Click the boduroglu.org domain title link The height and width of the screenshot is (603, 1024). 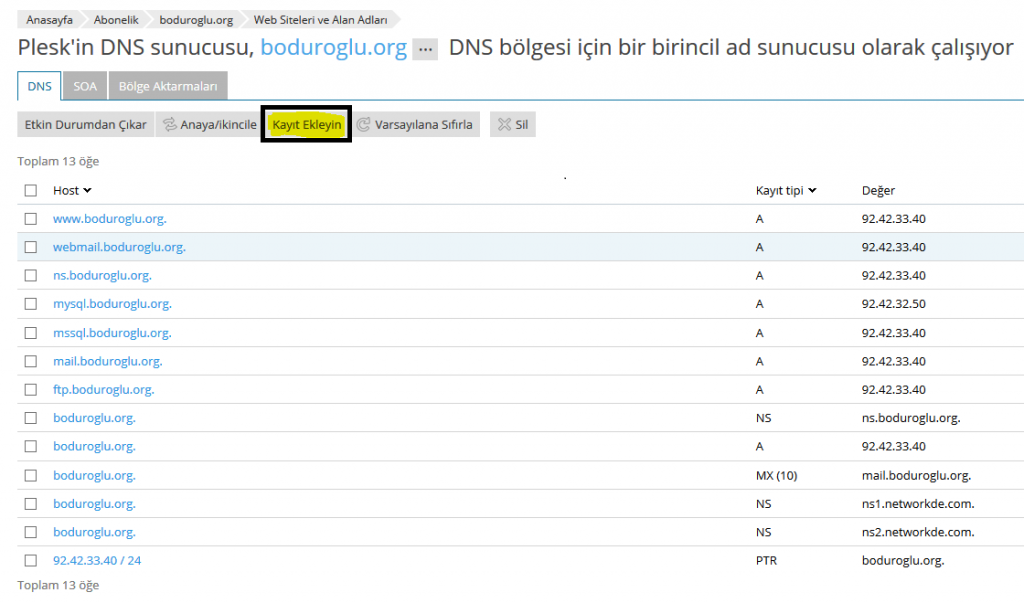click(x=333, y=48)
